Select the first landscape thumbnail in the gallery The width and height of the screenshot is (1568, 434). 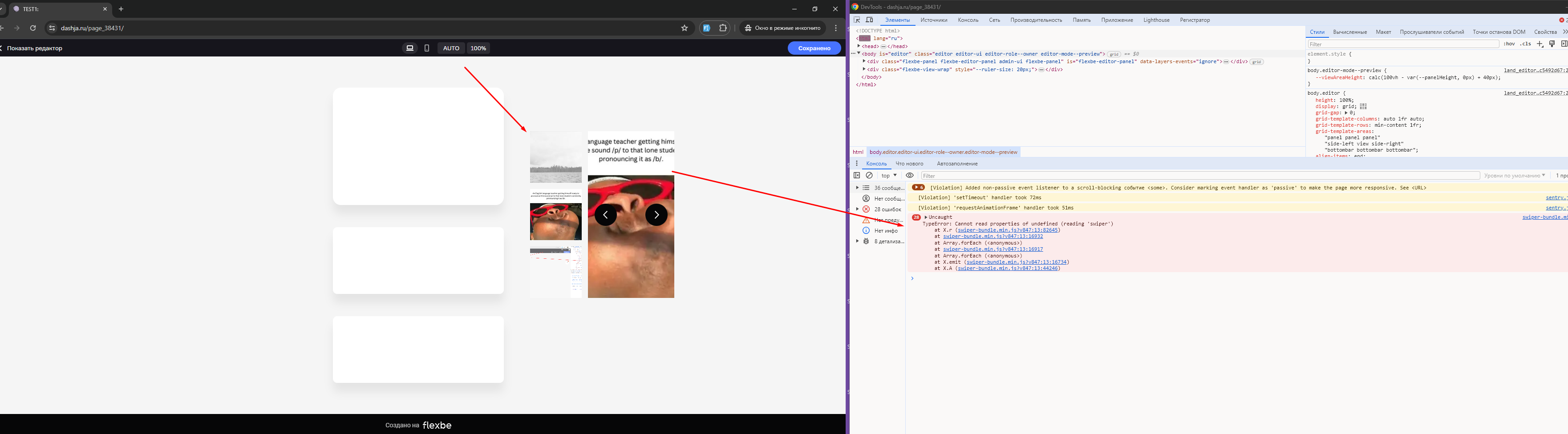tap(556, 157)
